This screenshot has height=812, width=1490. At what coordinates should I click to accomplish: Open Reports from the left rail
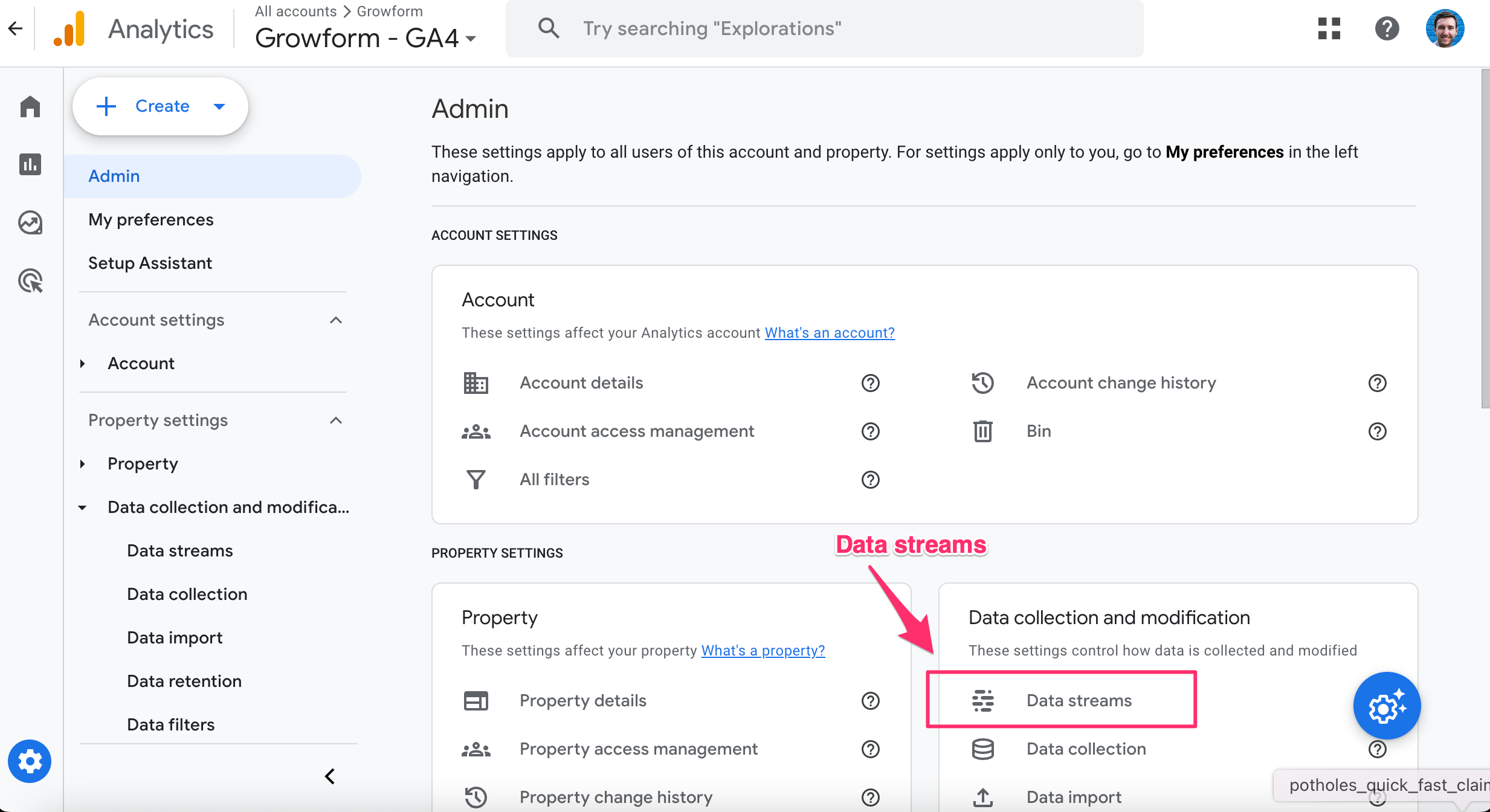tap(30, 164)
